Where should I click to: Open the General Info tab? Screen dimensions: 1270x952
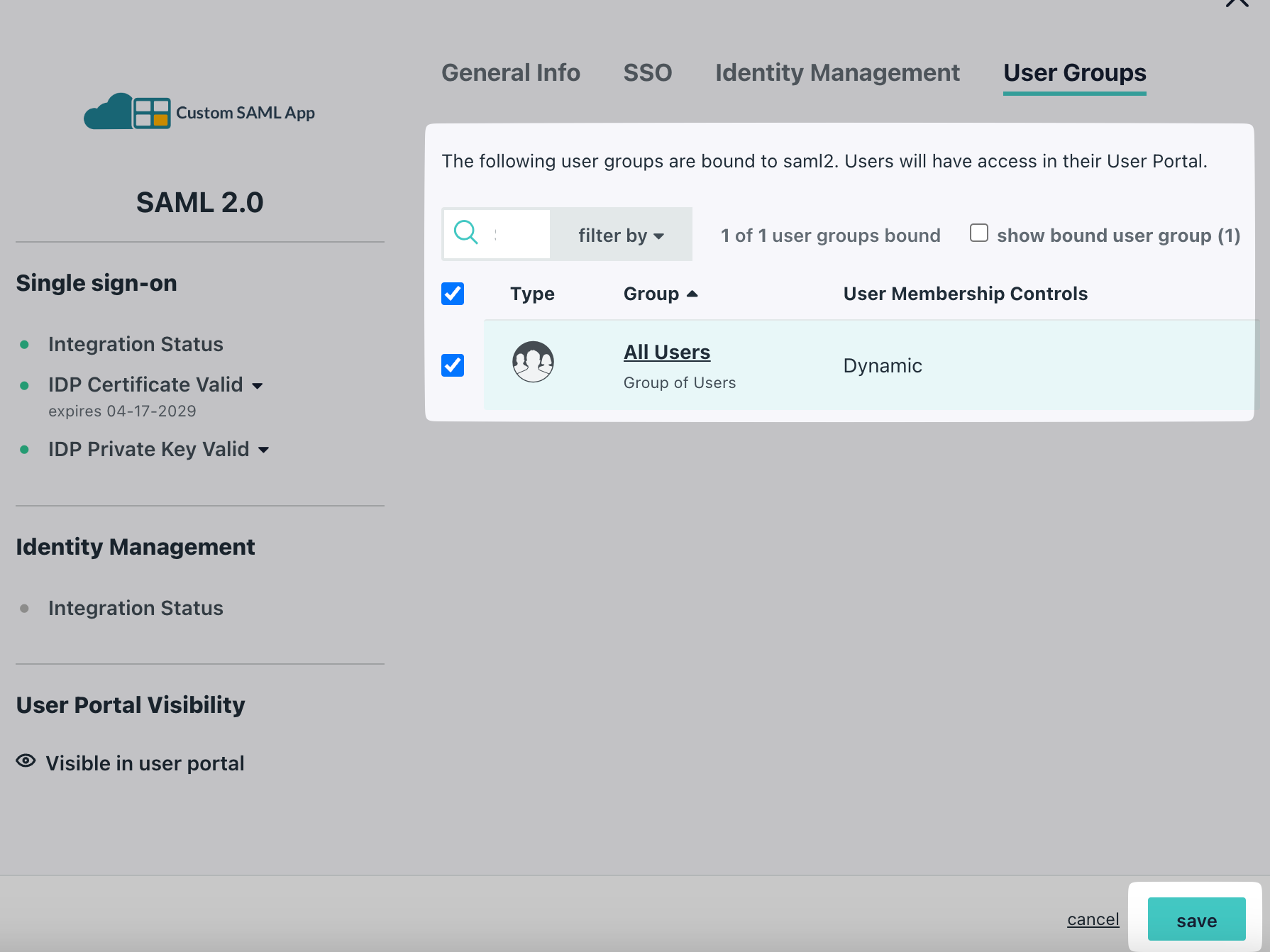click(510, 72)
